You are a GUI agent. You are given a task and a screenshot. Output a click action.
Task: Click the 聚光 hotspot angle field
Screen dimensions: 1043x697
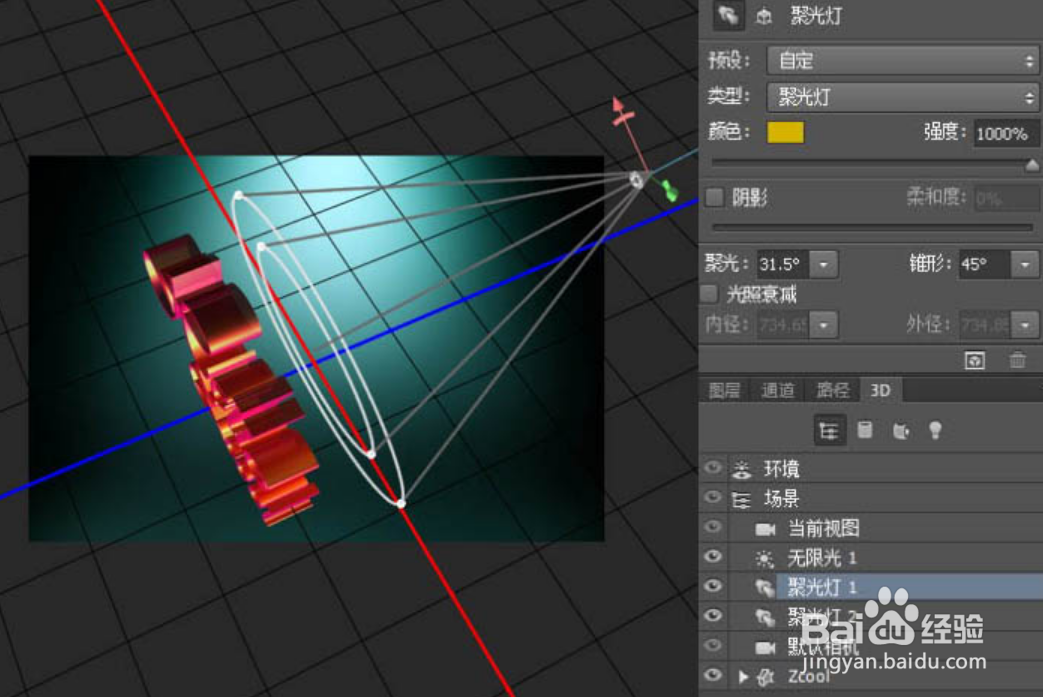782,264
